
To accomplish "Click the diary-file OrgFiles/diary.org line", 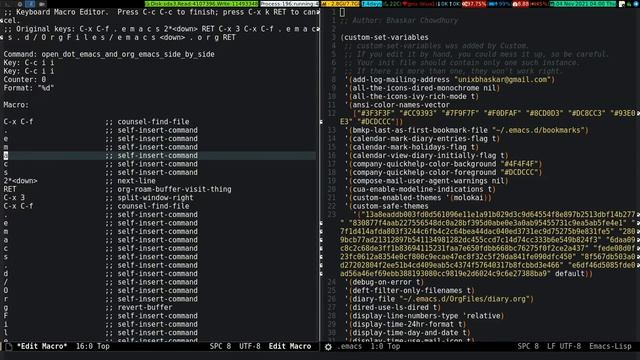I will [439, 299].
